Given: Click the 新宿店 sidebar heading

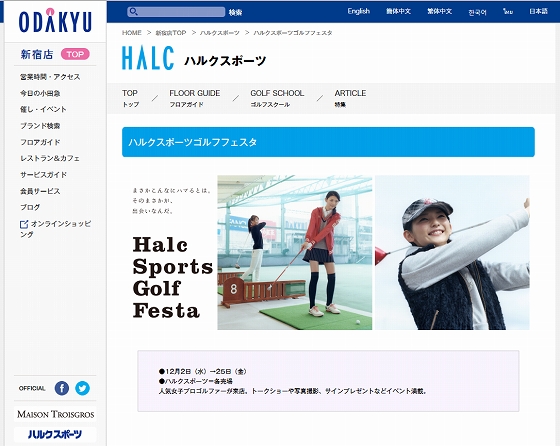Looking at the screenshot, I should pyautogui.click(x=37, y=54).
